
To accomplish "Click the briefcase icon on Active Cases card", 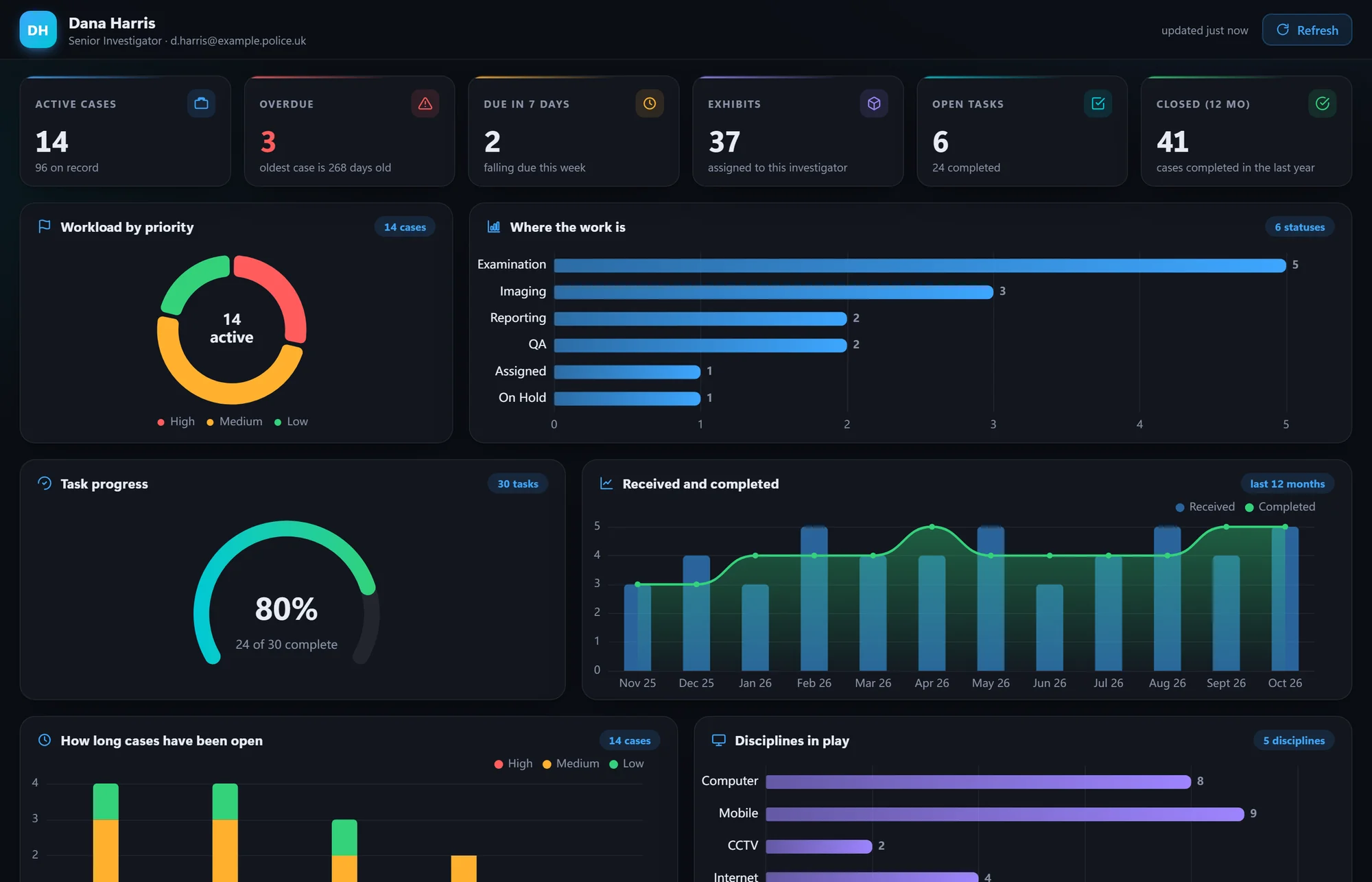I will pyautogui.click(x=201, y=104).
